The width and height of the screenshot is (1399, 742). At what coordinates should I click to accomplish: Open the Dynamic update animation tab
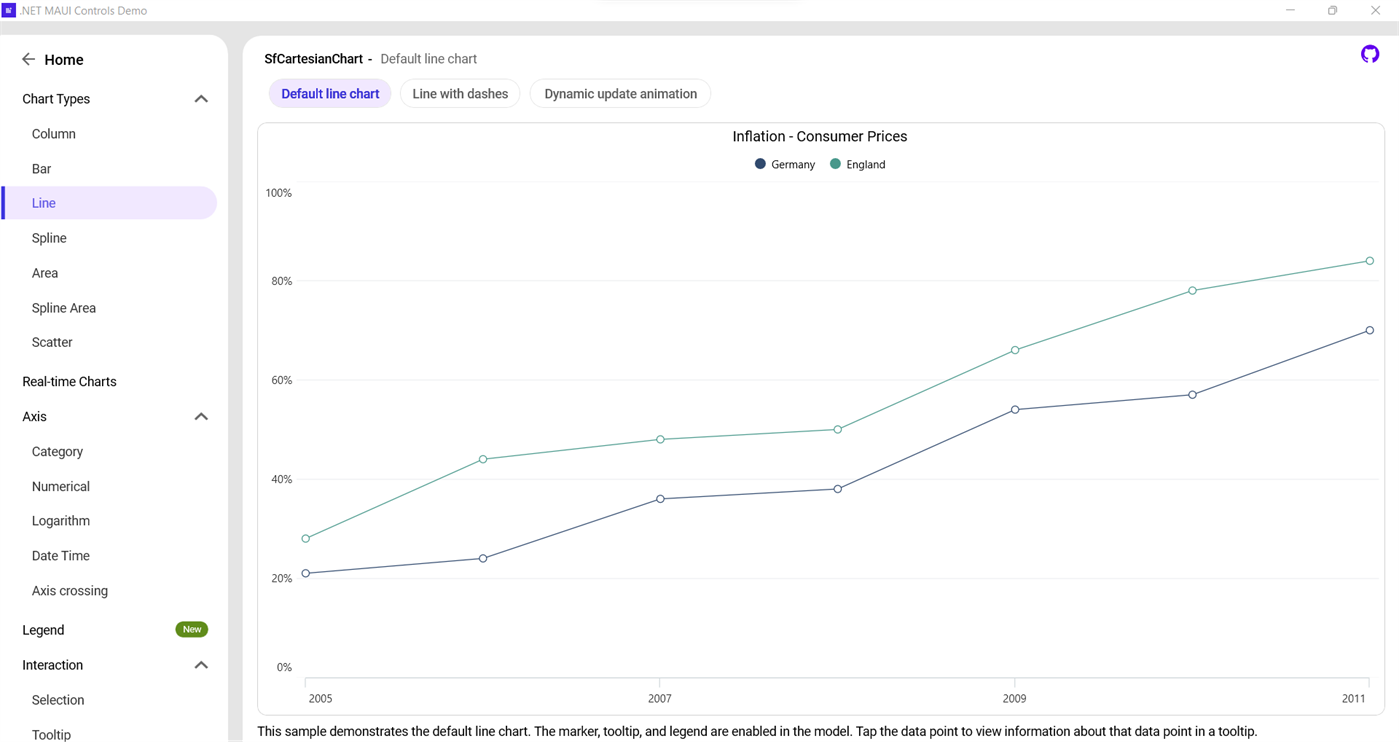tap(620, 94)
